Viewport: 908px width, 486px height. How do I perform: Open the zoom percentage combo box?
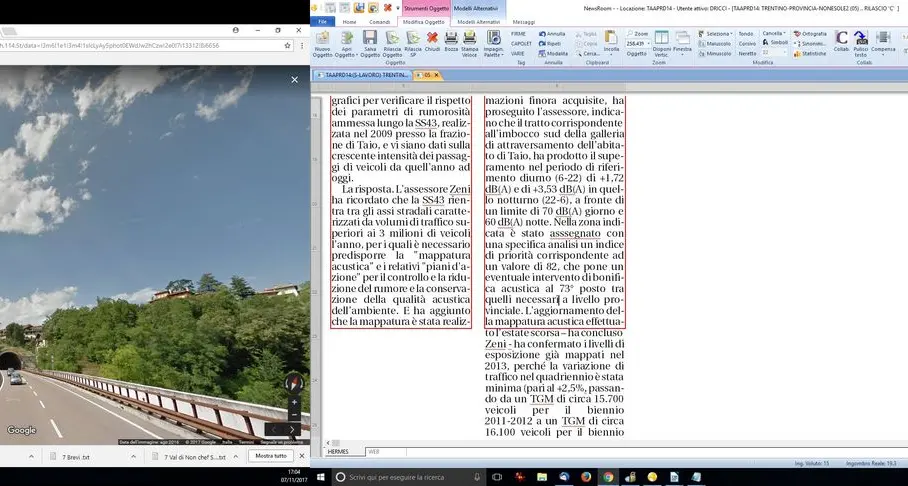[x=637, y=43]
